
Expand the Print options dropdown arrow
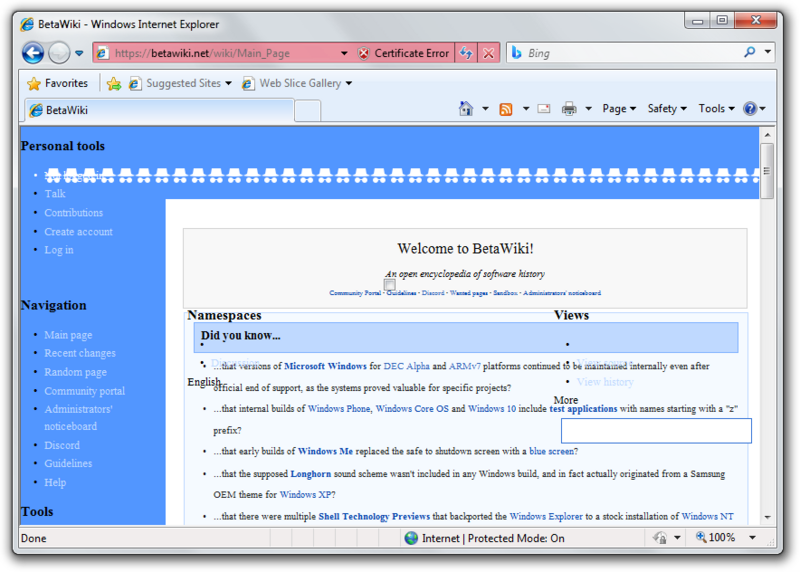click(588, 108)
